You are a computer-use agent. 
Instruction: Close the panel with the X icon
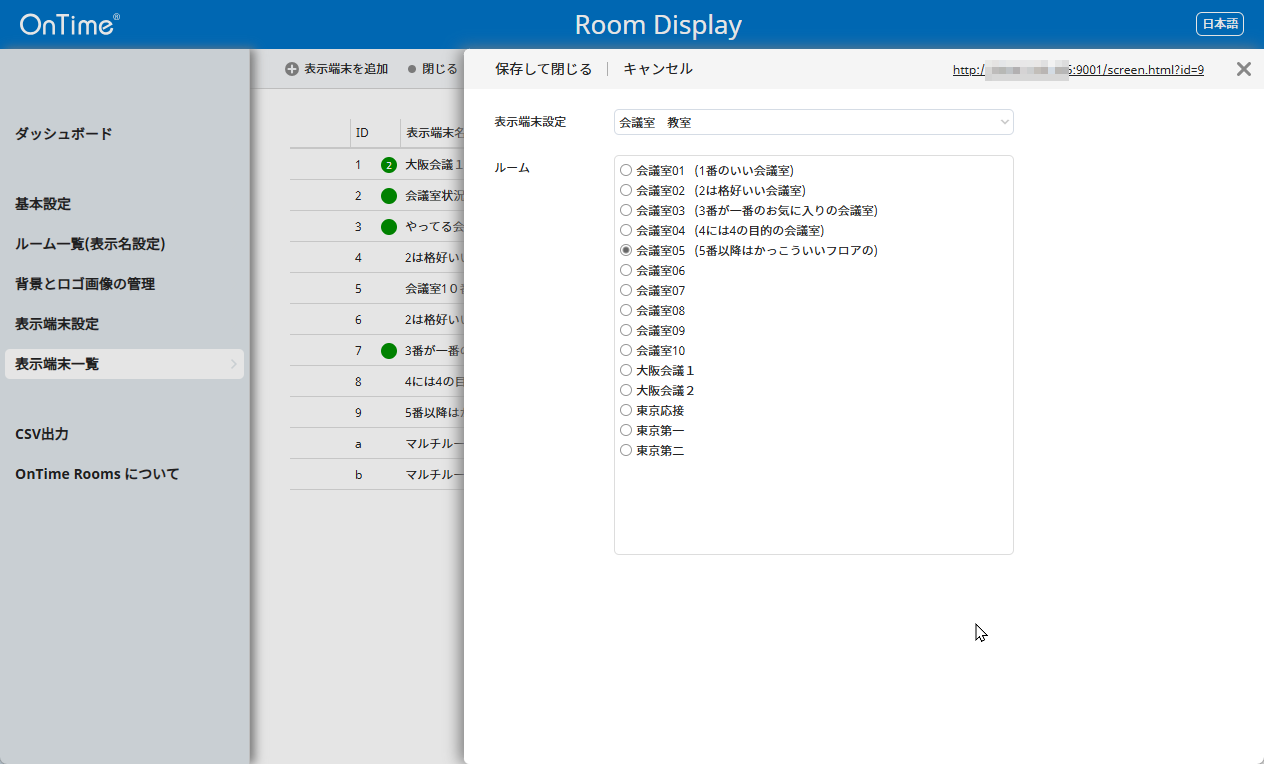[x=1243, y=69]
